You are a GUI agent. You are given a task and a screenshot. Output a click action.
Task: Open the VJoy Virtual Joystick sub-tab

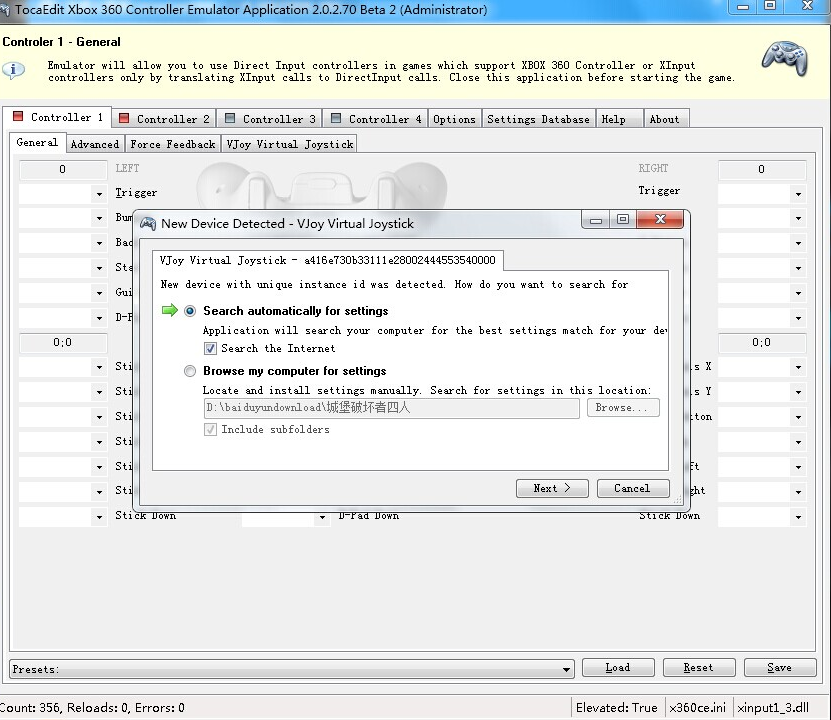click(289, 144)
